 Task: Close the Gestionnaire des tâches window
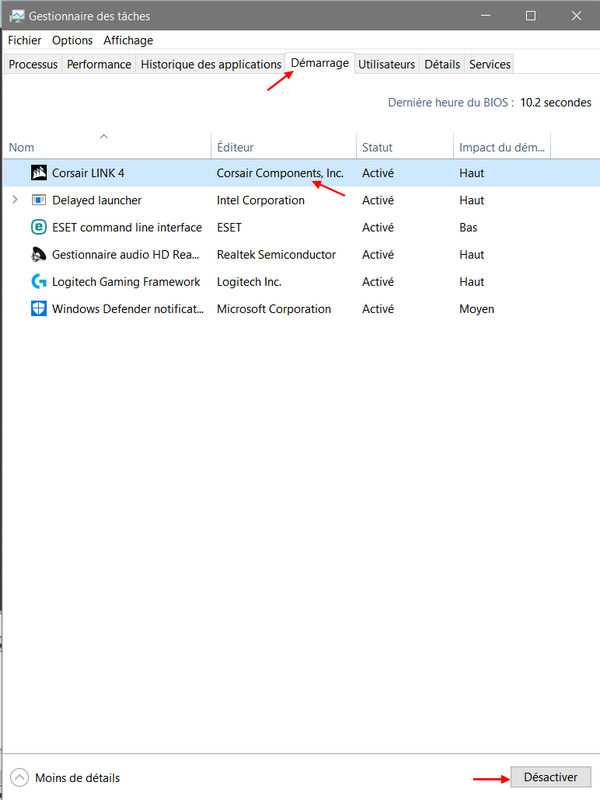coord(576,16)
